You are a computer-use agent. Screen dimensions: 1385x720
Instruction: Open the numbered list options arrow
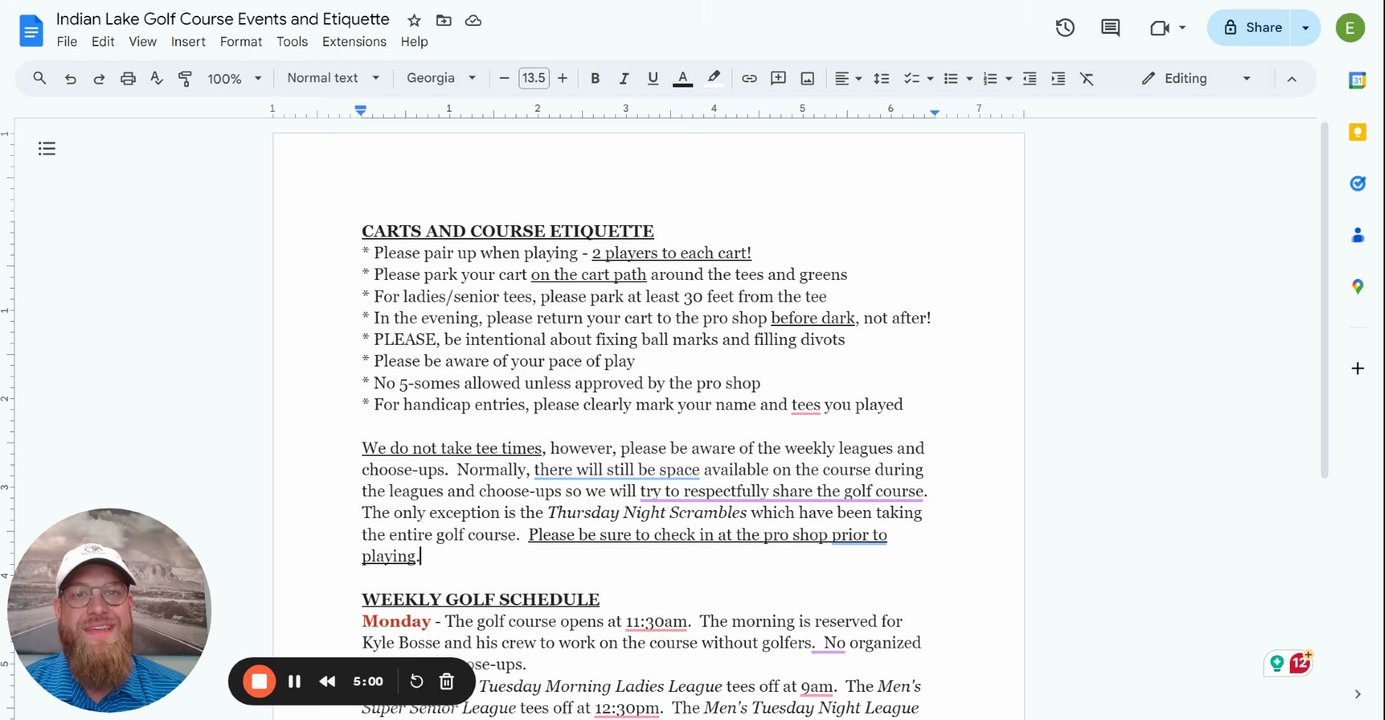click(1008, 78)
